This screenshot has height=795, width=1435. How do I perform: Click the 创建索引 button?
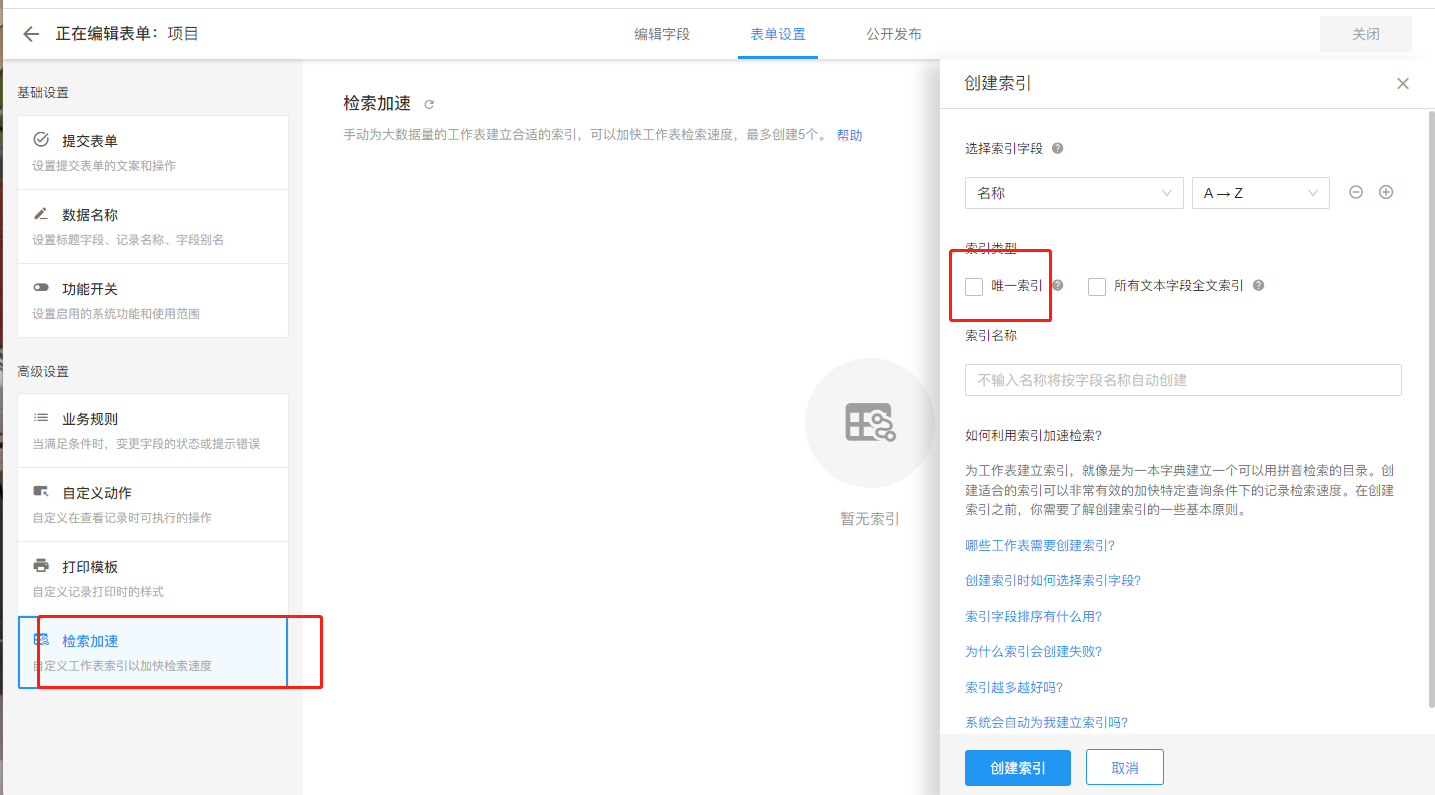click(x=1017, y=768)
